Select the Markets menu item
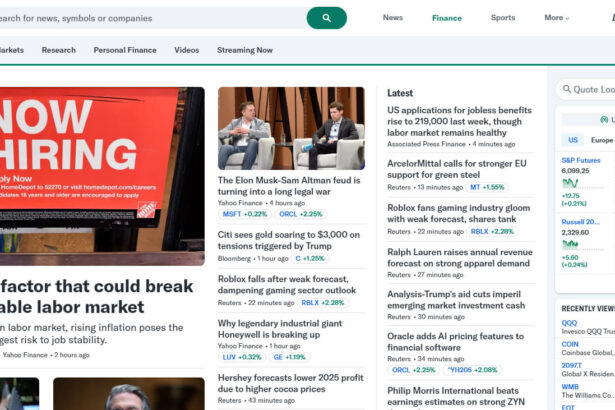Screen dimensions: 615x410 (12, 50)
